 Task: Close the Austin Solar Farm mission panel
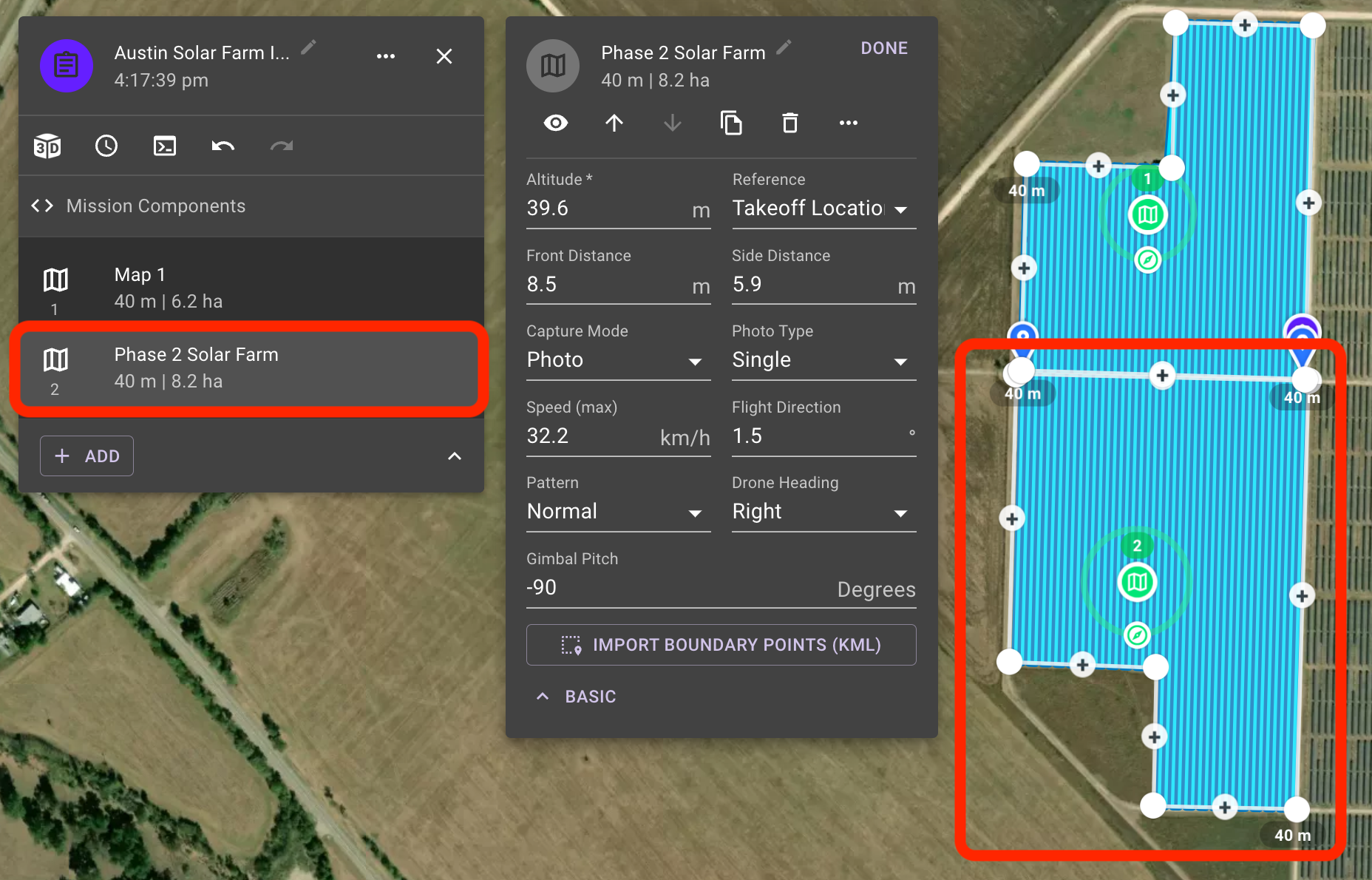[x=444, y=56]
